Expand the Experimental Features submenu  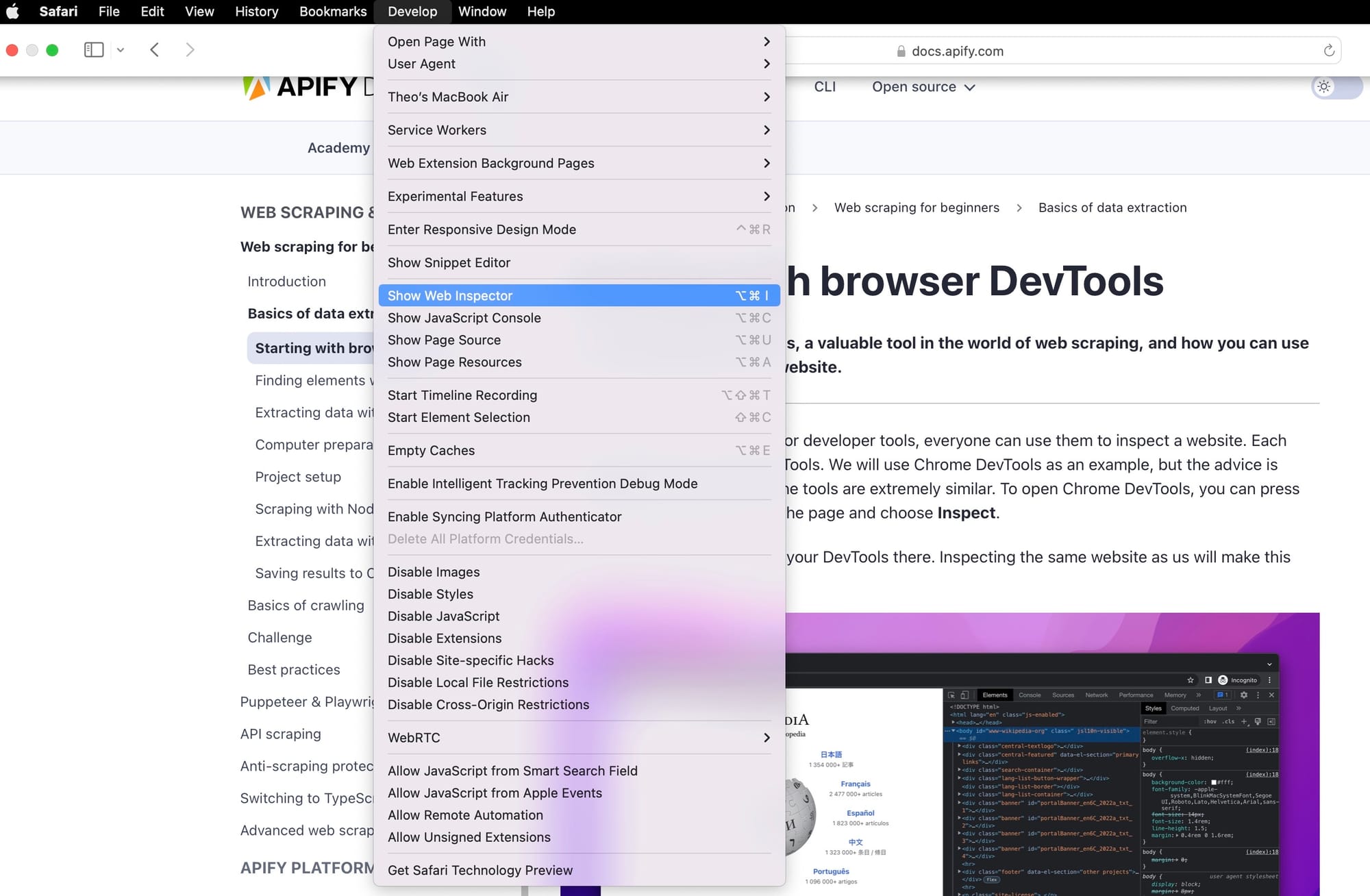(x=455, y=197)
